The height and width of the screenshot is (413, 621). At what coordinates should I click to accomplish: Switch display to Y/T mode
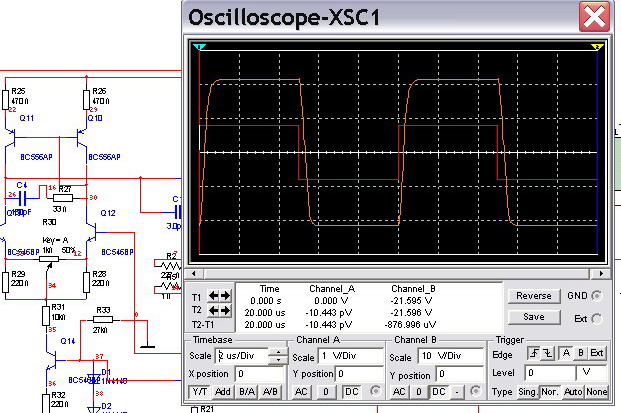point(200,391)
